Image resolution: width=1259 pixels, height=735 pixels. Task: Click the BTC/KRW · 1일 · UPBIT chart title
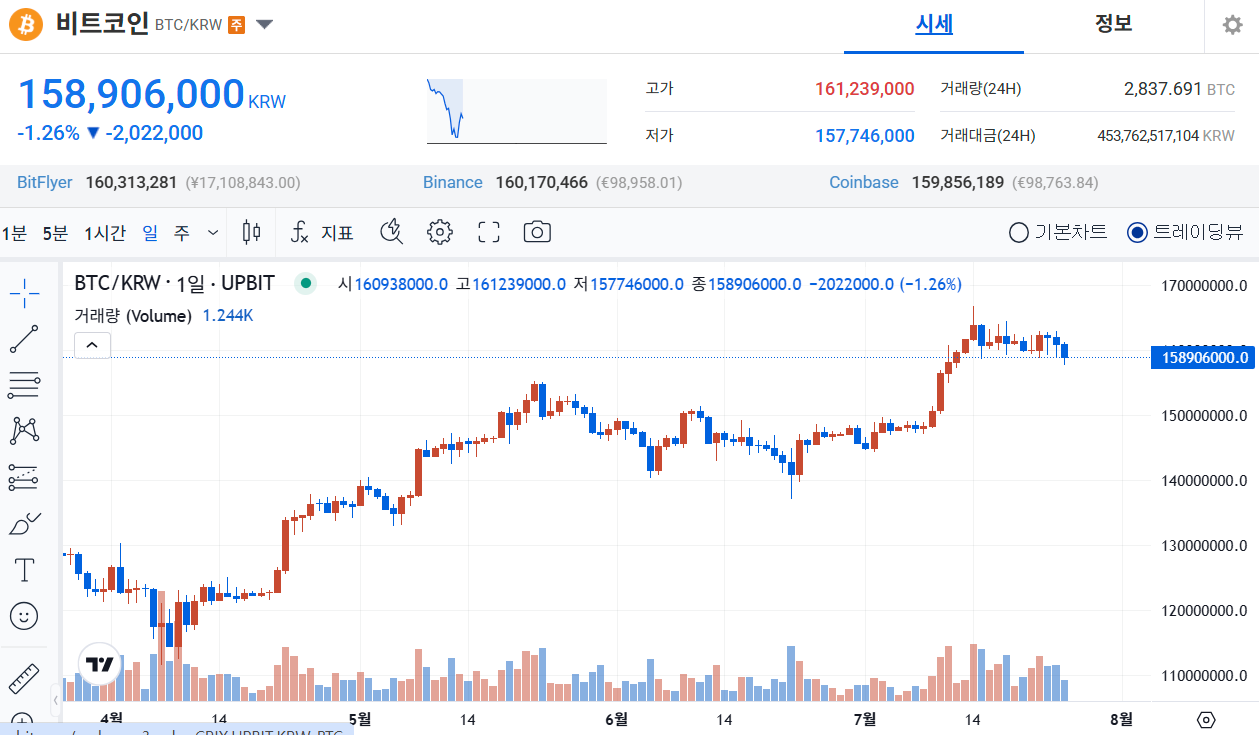coord(174,283)
